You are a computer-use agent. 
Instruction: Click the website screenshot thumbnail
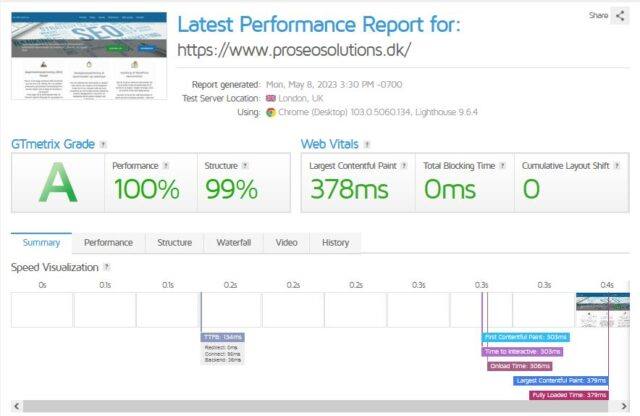tap(89, 56)
